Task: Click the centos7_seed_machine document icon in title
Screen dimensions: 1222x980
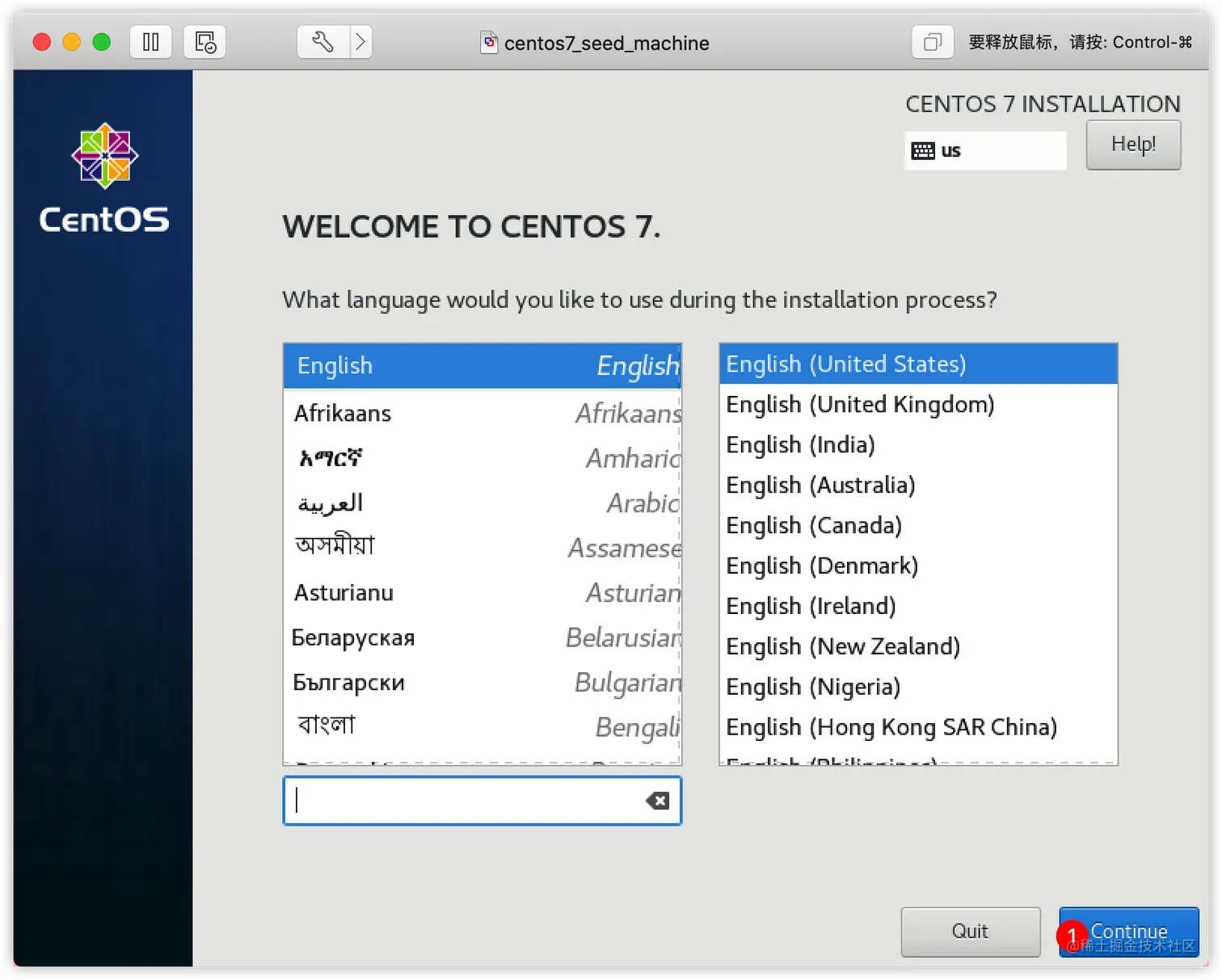Action: click(489, 42)
